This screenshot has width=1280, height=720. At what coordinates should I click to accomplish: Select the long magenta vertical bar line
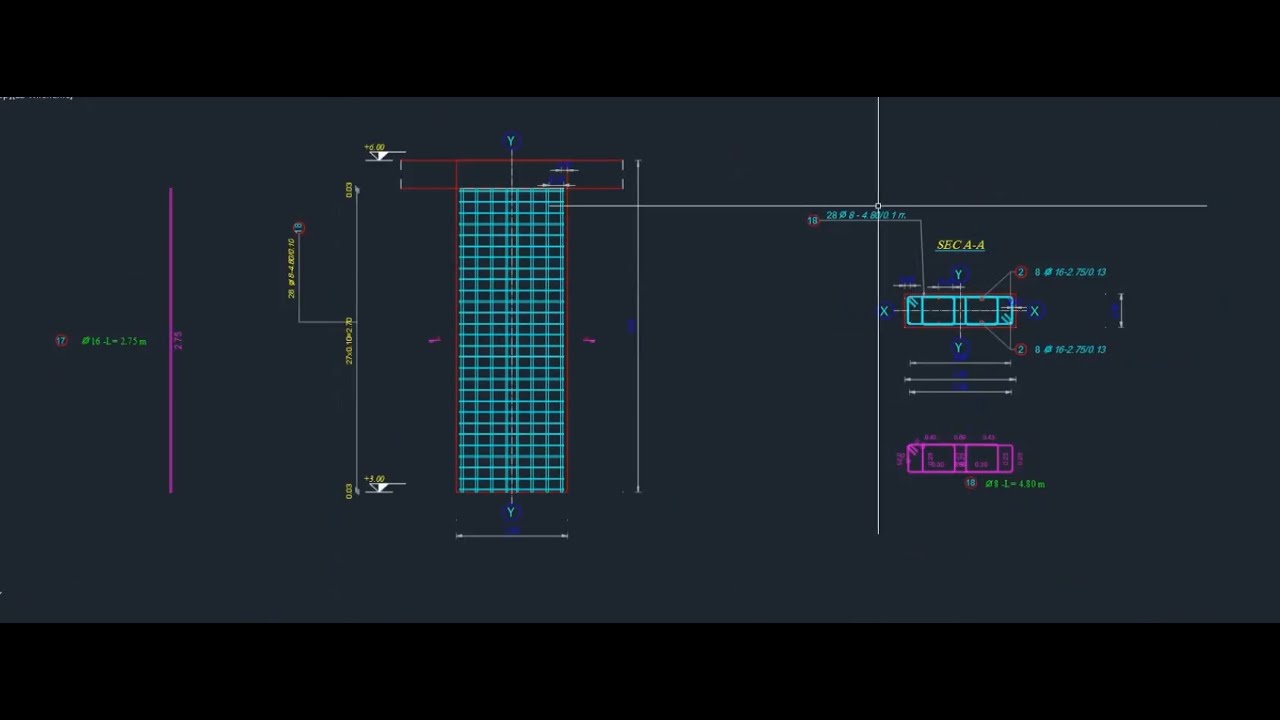point(171,340)
